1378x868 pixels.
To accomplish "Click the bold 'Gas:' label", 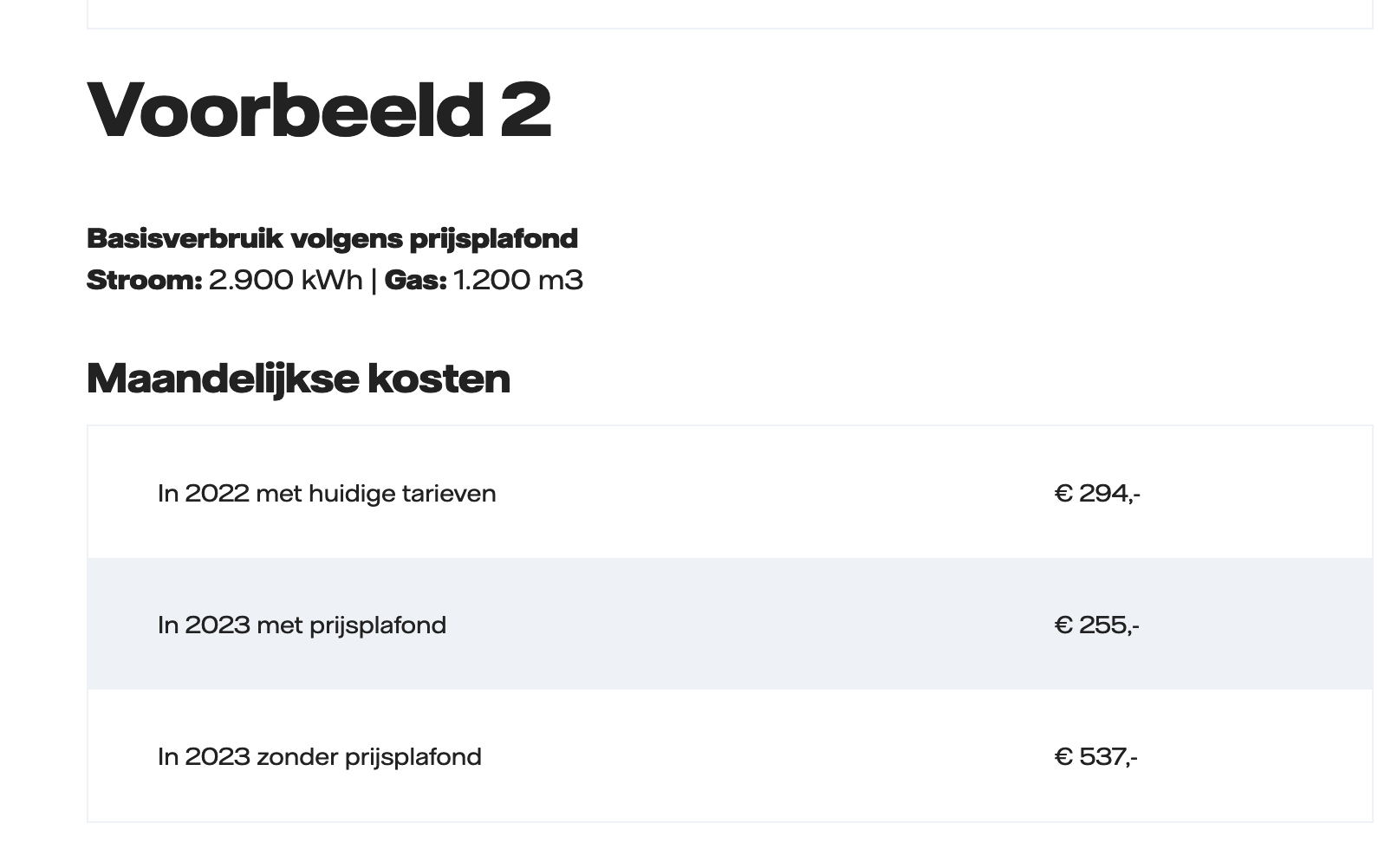I will (415, 281).
